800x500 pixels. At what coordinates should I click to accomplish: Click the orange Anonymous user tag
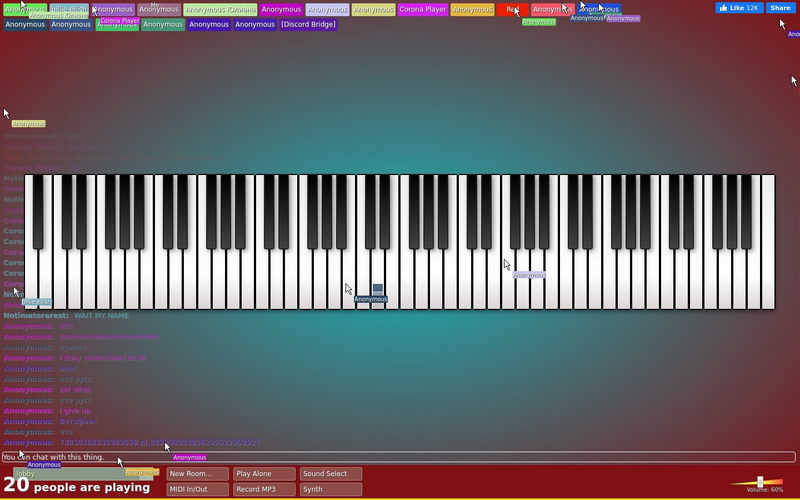472,9
